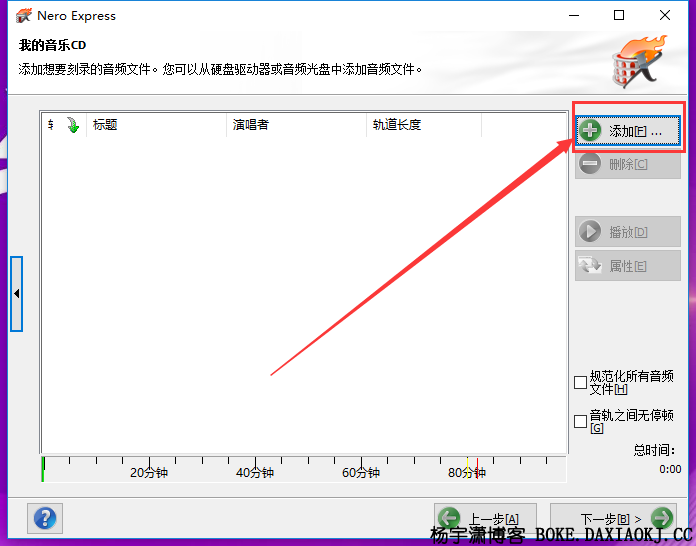Toggle 音轨之间无停顿 checkbox
Screen dimensions: 696x546
581,421
